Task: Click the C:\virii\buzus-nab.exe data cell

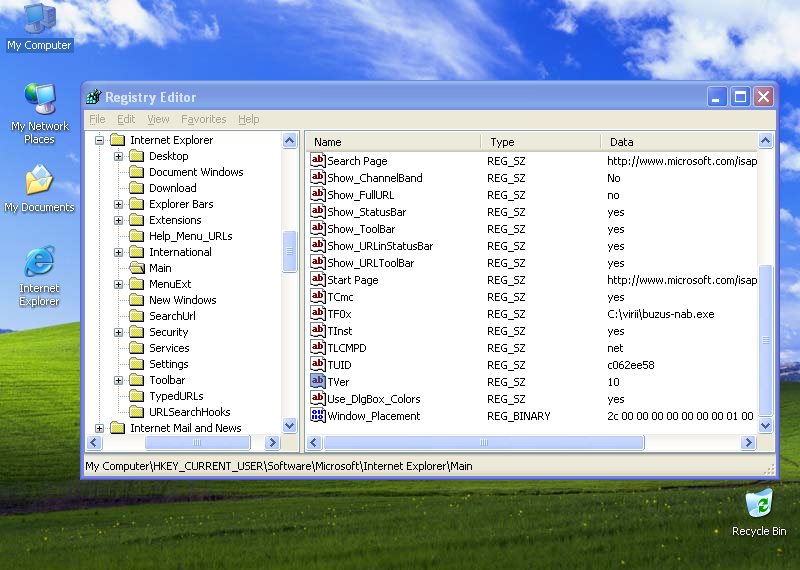Action: click(x=660, y=314)
